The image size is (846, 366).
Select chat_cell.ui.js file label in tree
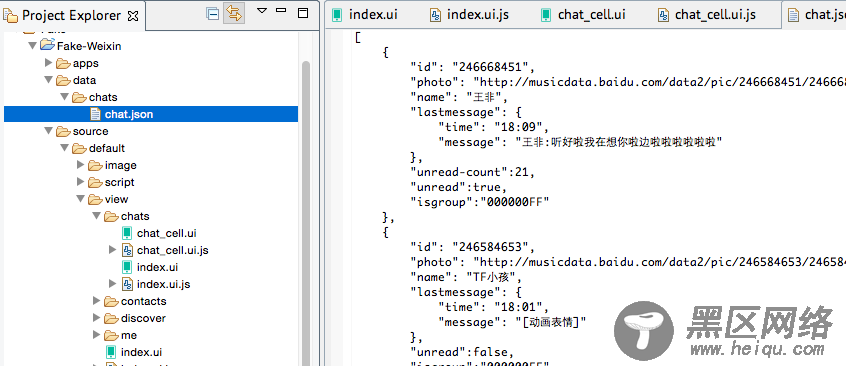click(x=173, y=250)
